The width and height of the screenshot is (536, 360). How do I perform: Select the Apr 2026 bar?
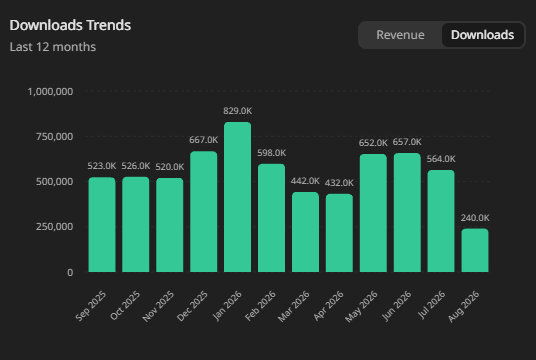click(x=339, y=233)
